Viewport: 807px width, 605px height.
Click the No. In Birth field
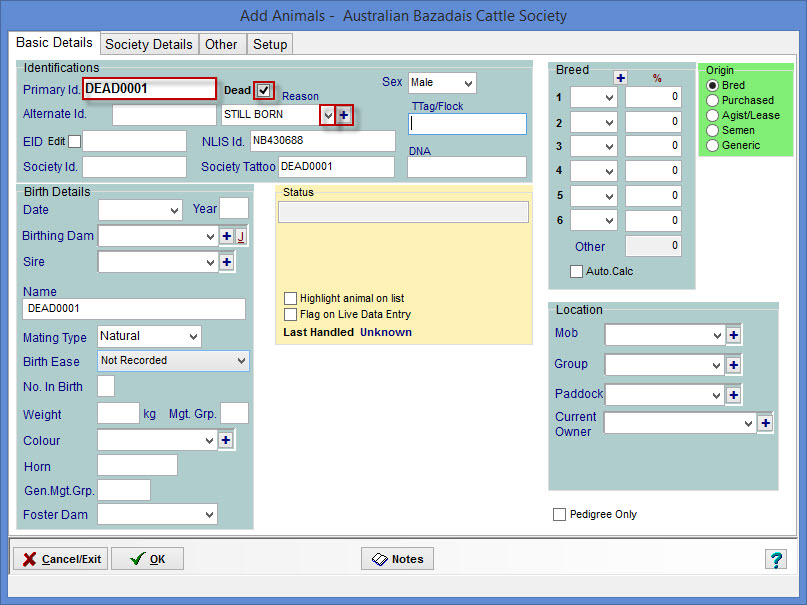point(106,386)
